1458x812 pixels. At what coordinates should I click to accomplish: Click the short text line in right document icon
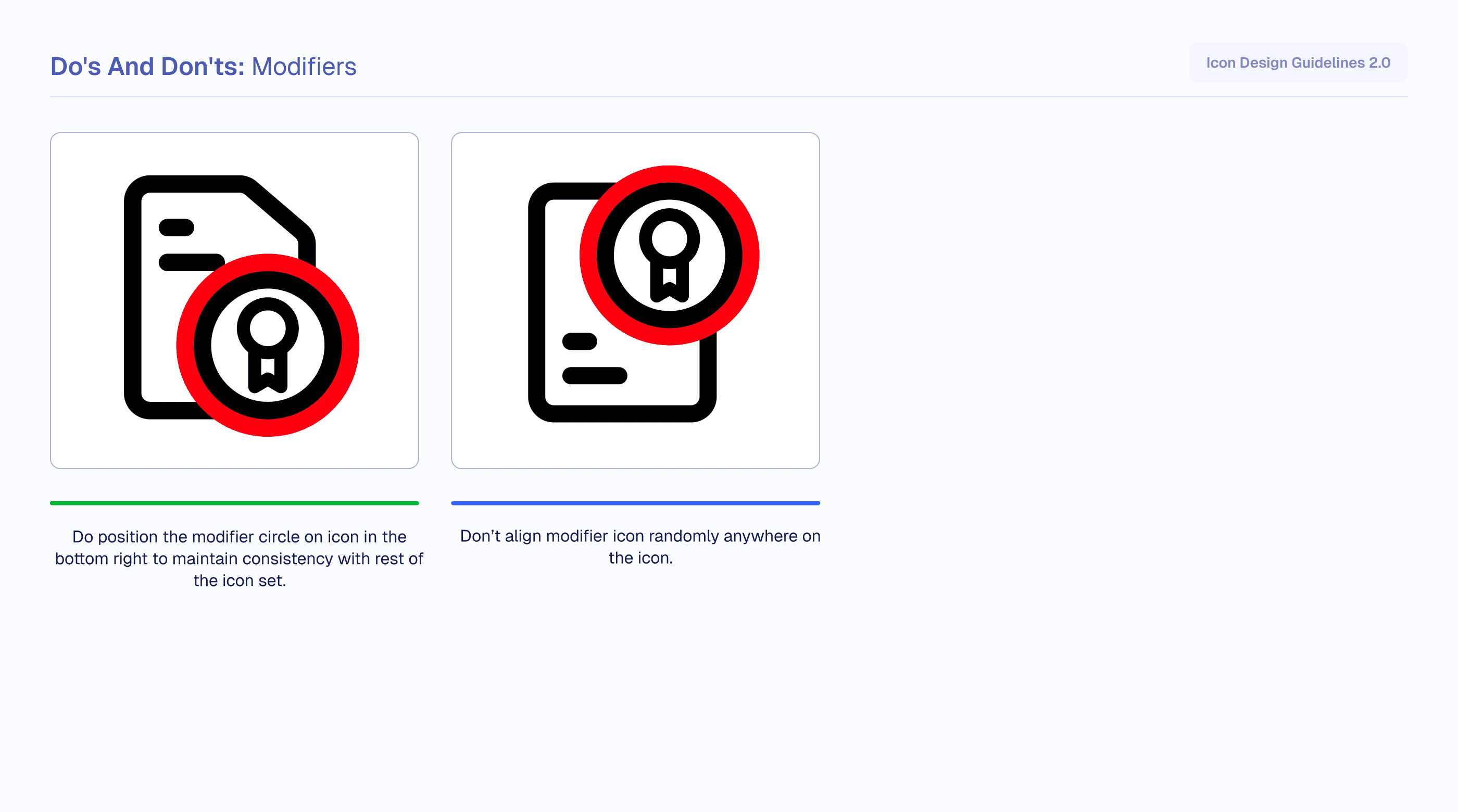[x=580, y=341]
